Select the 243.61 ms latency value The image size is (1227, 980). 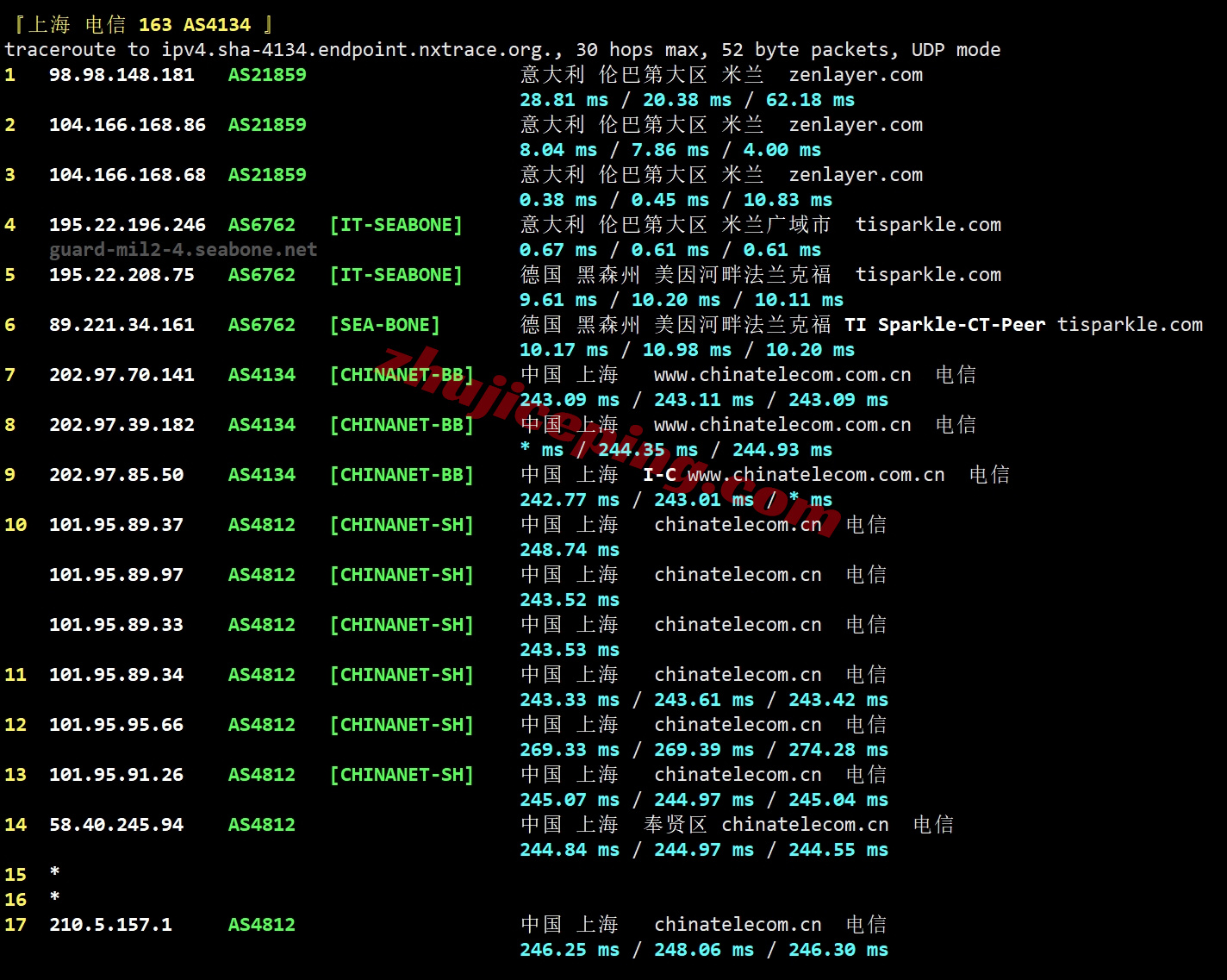[704, 700]
